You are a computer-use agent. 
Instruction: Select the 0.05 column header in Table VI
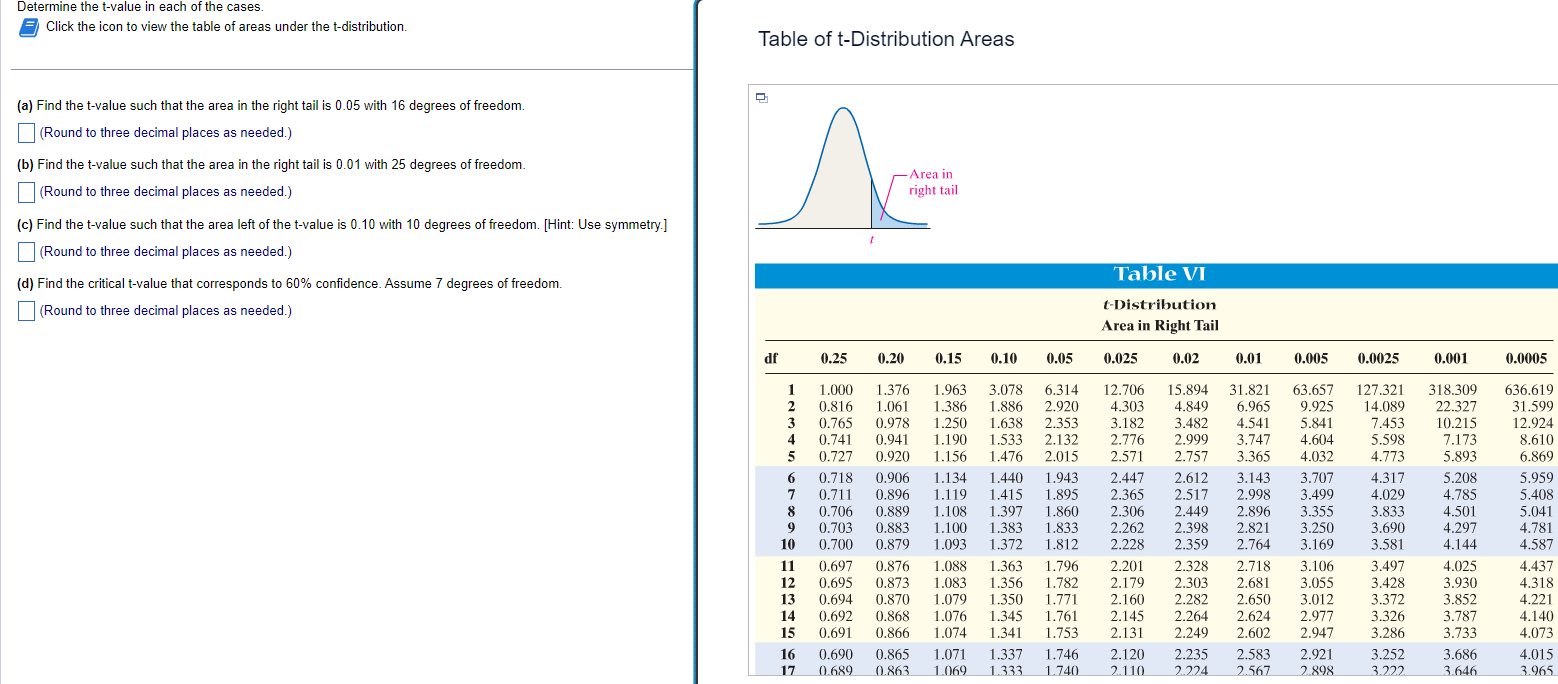pyautogui.click(x=1060, y=358)
